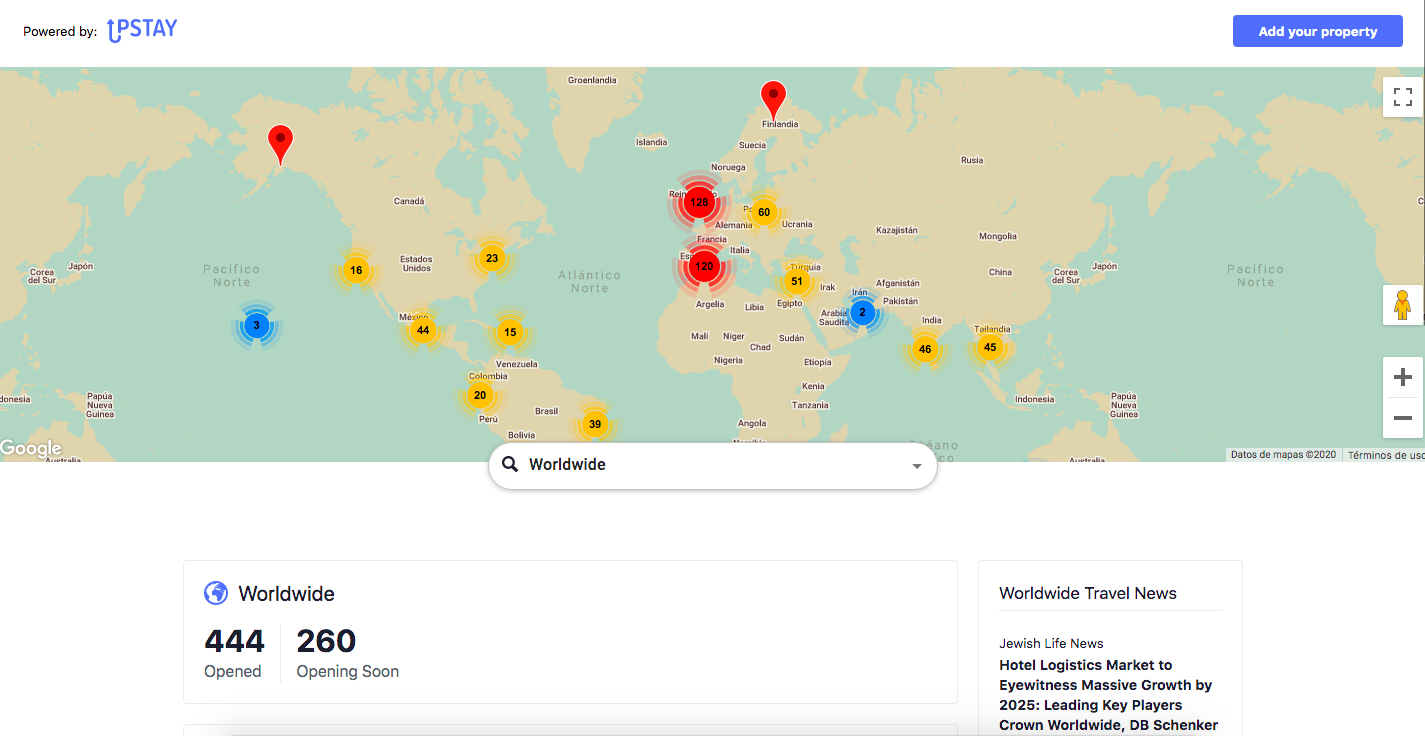The height and width of the screenshot is (736, 1425).
Task: Click the Datos de mapas ©2020 text
Action: pyautogui.click(x=1283, y=455)
